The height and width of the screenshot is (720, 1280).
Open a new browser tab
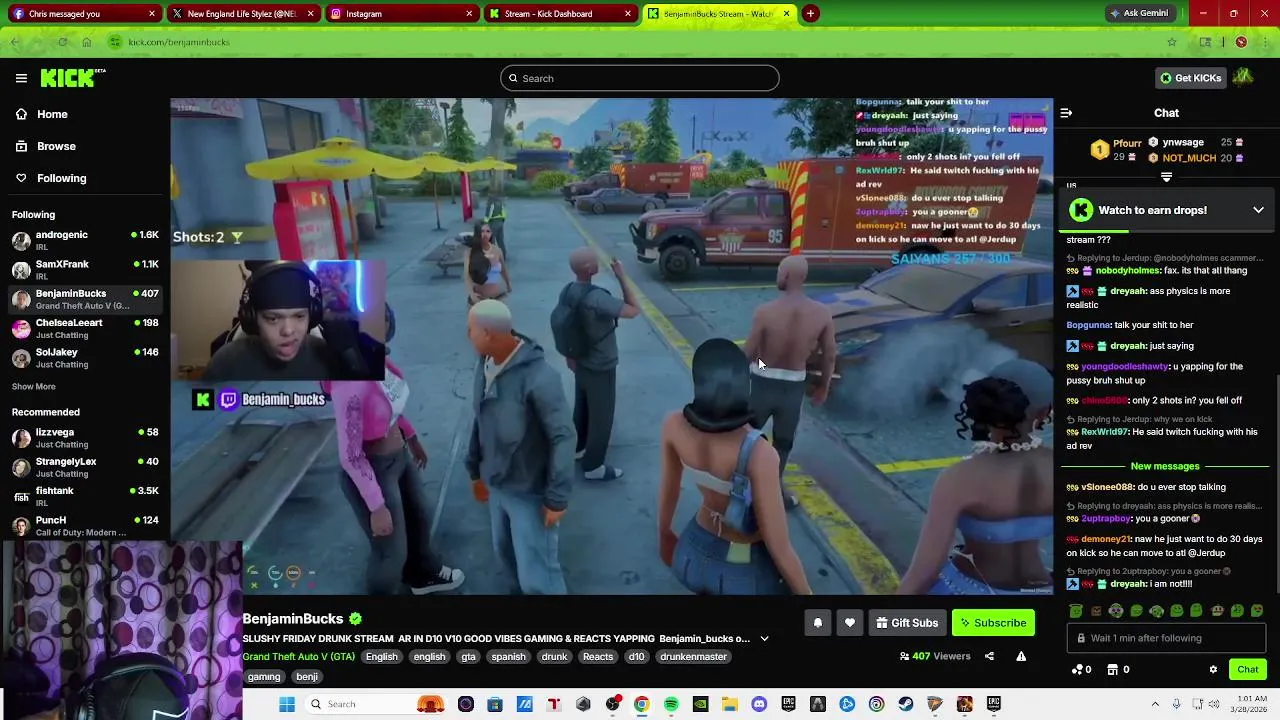[x=810, y=13]
